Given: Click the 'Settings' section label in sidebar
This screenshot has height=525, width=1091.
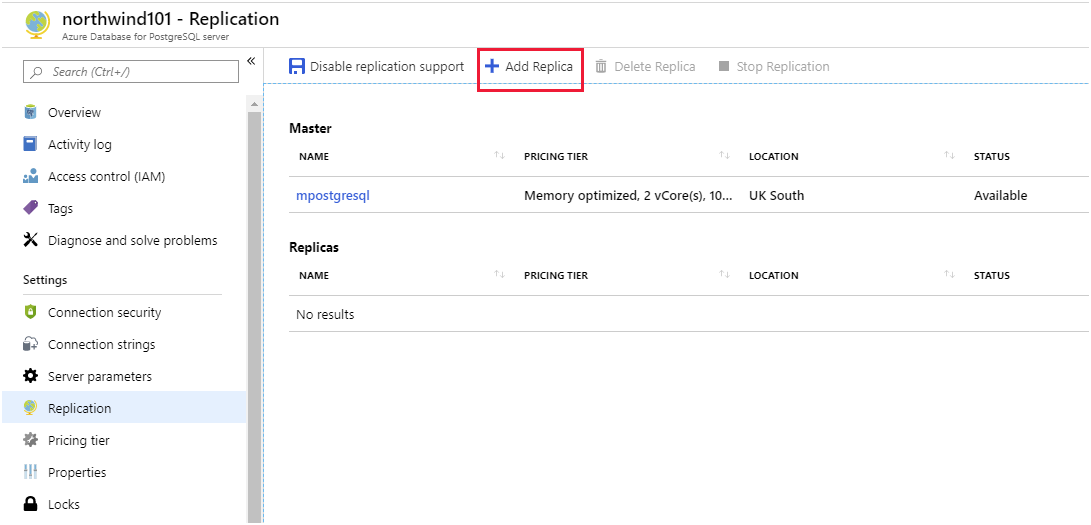Looking at the screenshot, I should pyautogui.click(x=45, y=280).
